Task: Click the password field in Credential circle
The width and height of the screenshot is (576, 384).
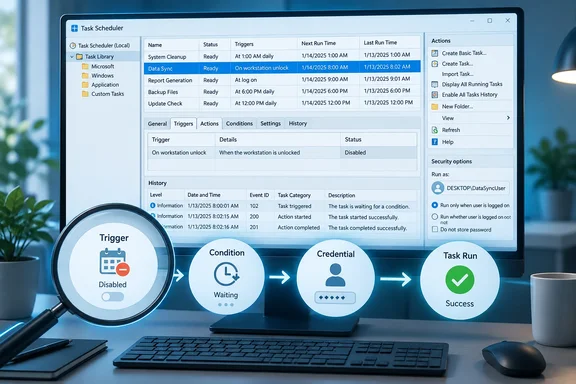Action: (x=335, y=298)
